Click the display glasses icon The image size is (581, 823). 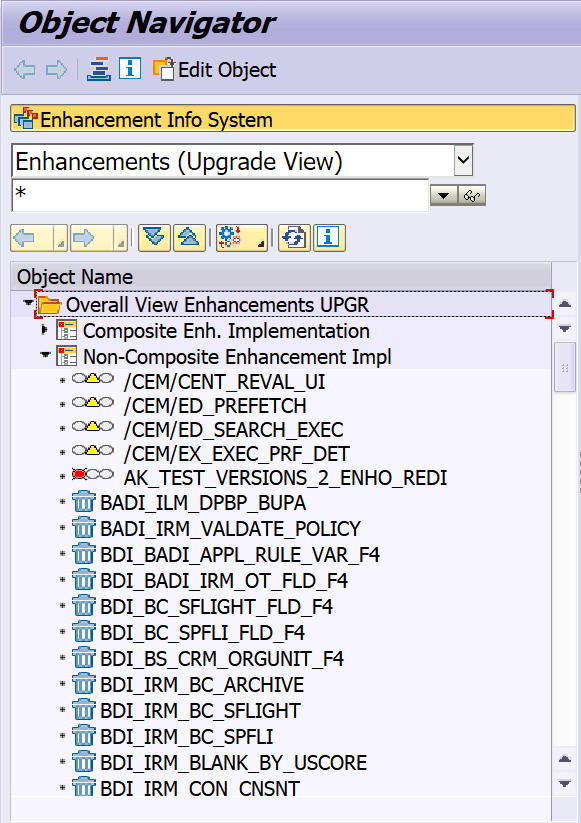click(x=472, y=196)
